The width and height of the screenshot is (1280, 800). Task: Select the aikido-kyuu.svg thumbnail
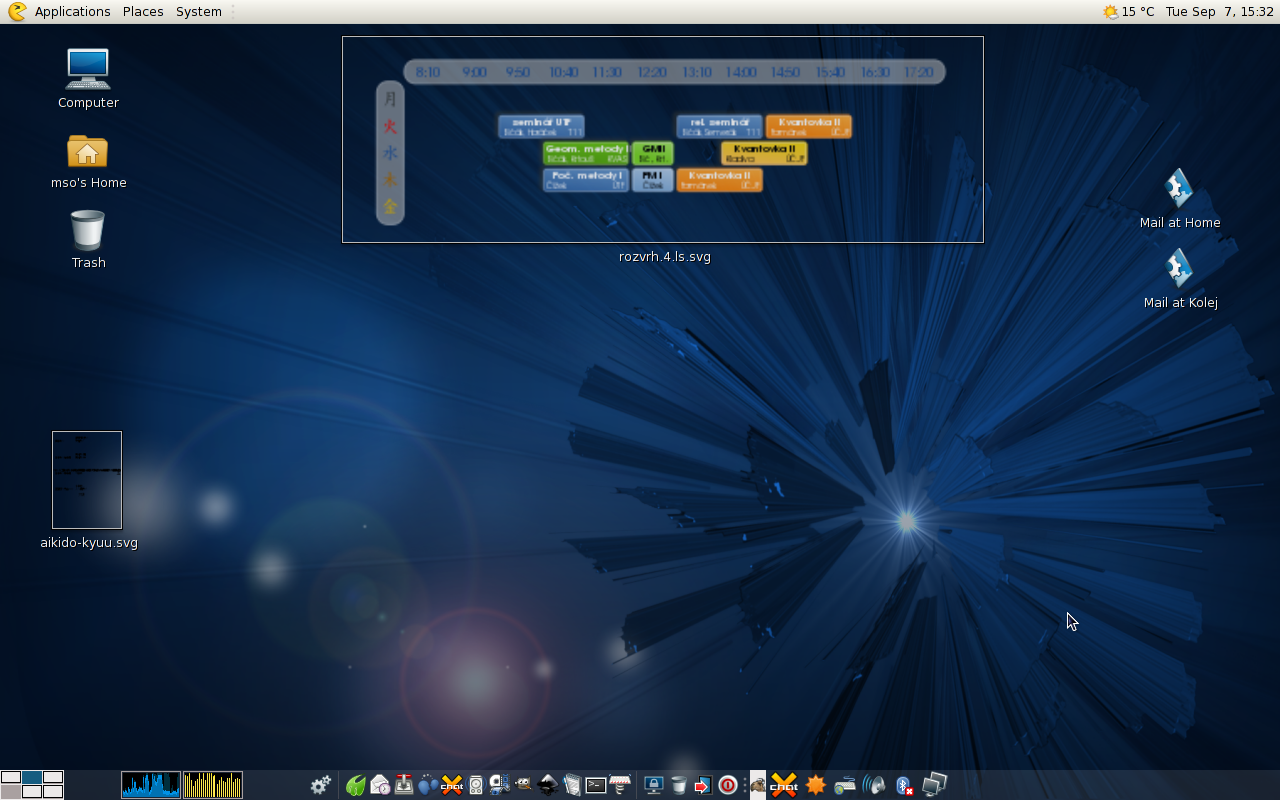[87, 480]
